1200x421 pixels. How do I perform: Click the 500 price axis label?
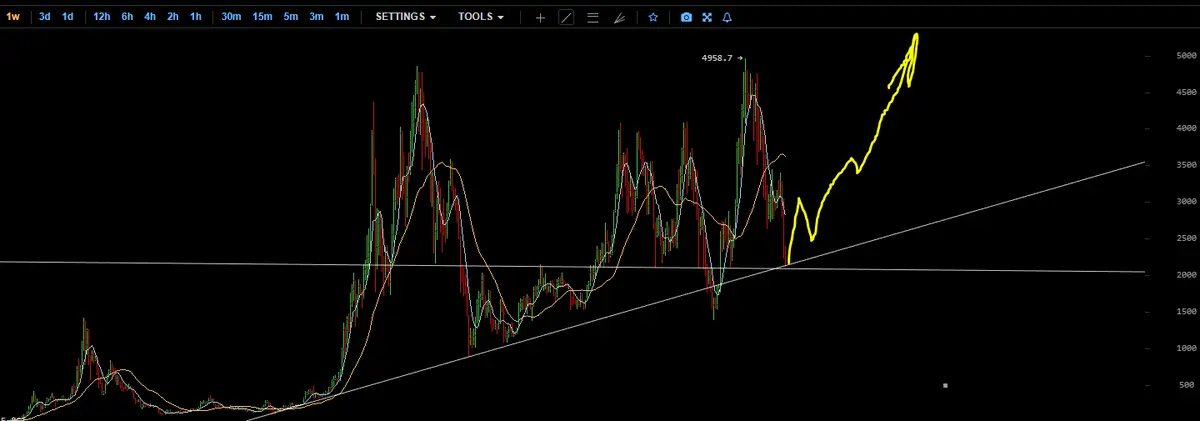coord(1188,385)
